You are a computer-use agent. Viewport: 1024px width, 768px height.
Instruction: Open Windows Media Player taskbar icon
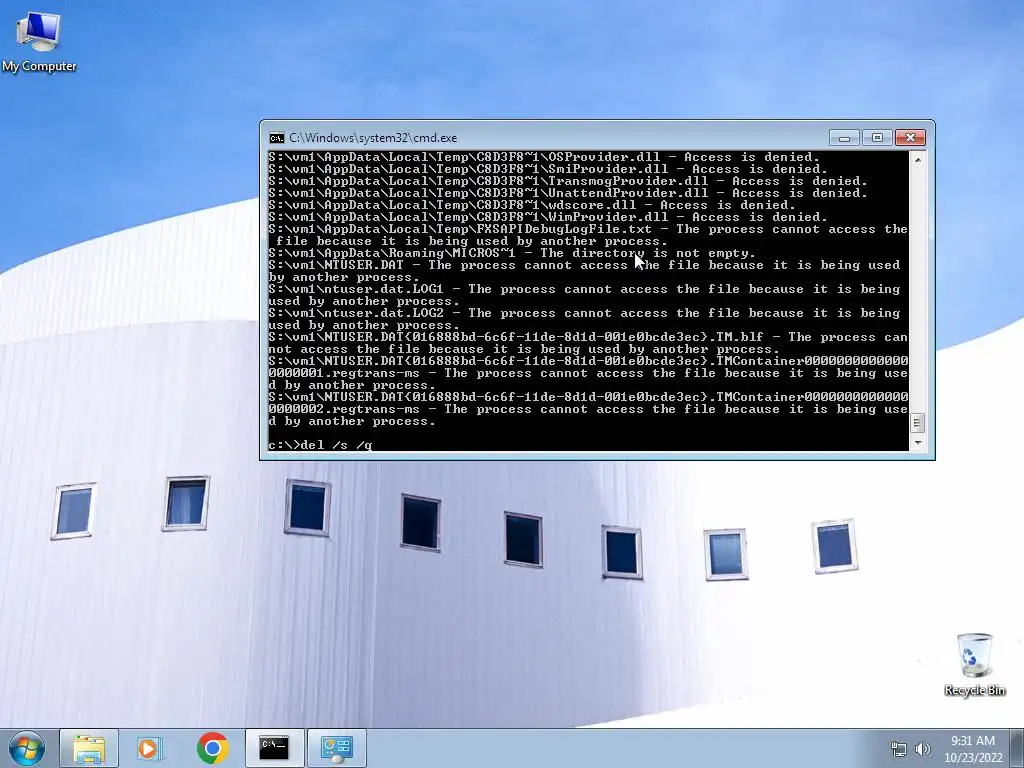150,748
